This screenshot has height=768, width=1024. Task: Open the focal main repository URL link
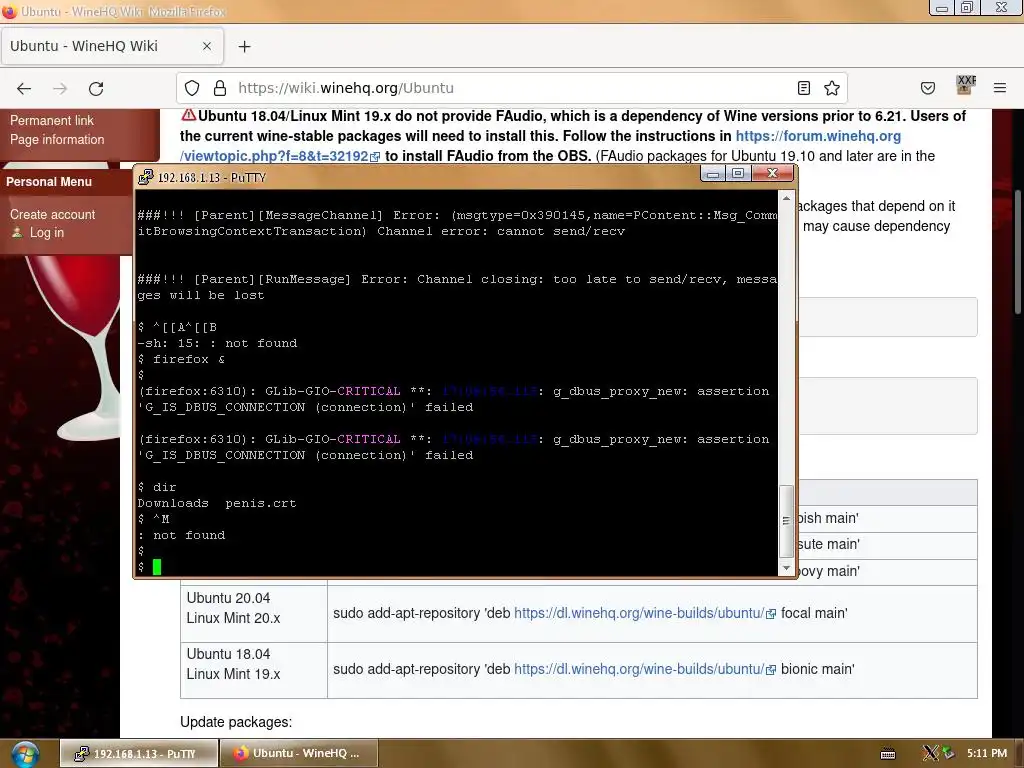point(639,613)
